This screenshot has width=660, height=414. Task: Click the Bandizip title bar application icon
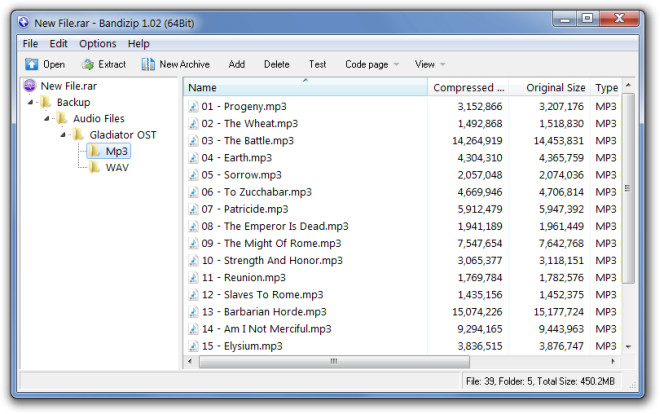click(x=24, y=22)
